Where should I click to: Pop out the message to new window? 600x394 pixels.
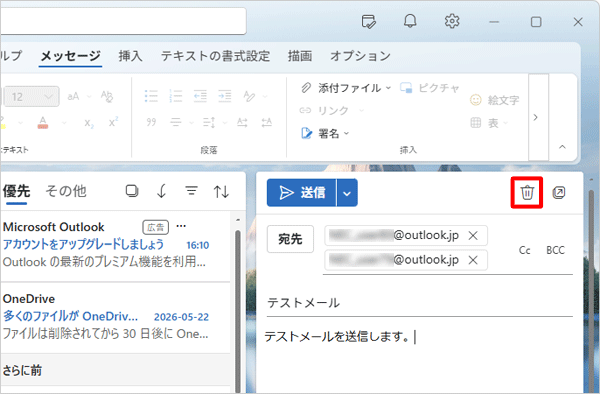(559, 192)
